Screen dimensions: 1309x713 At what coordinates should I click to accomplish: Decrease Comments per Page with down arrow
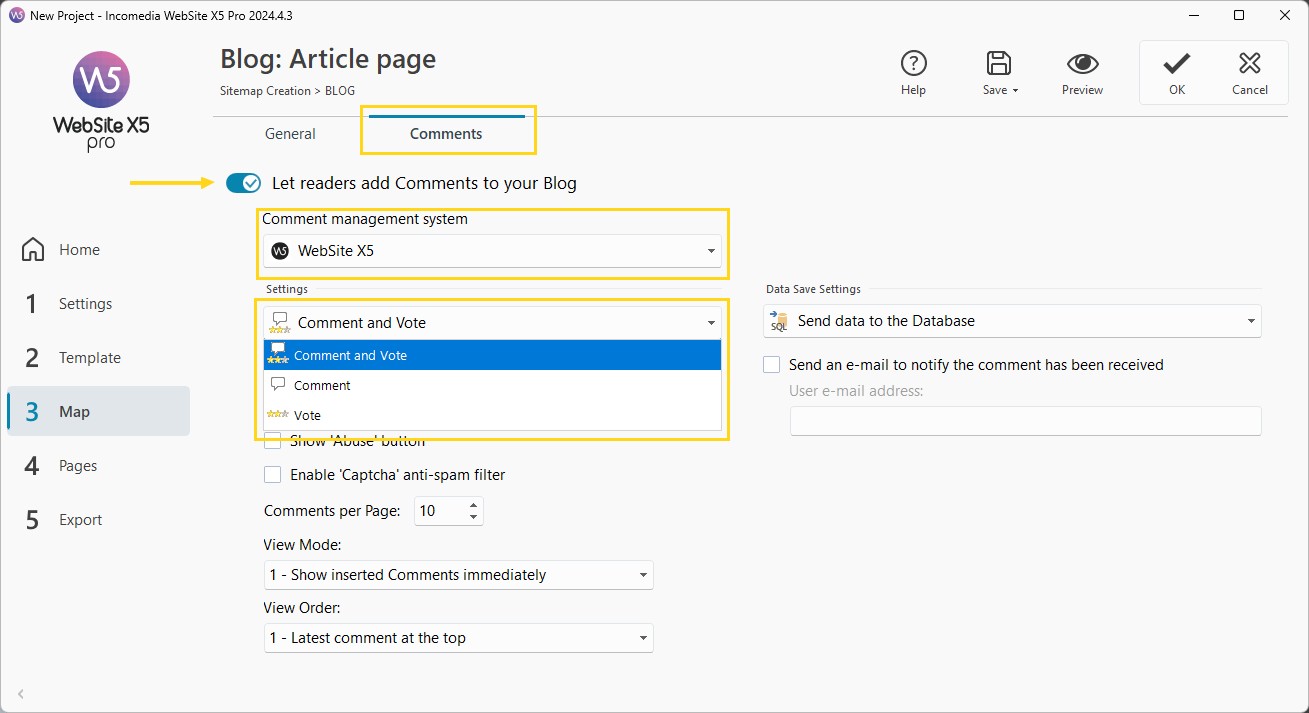click(x=474, y=518)
